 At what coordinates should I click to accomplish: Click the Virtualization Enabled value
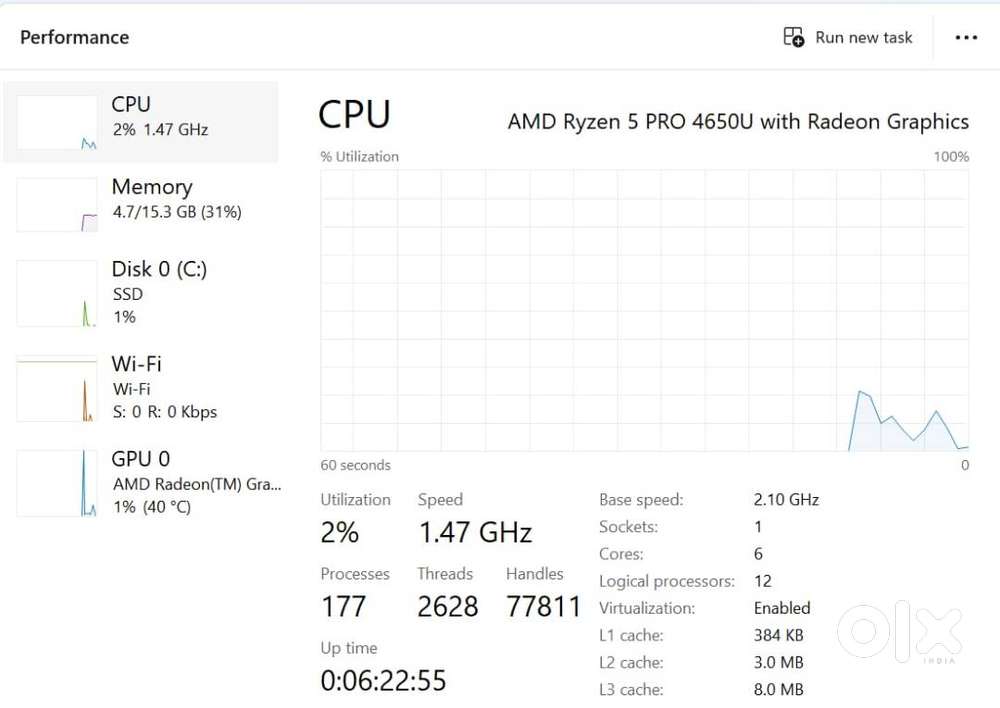pyautogui.click(x=782, y=608)
